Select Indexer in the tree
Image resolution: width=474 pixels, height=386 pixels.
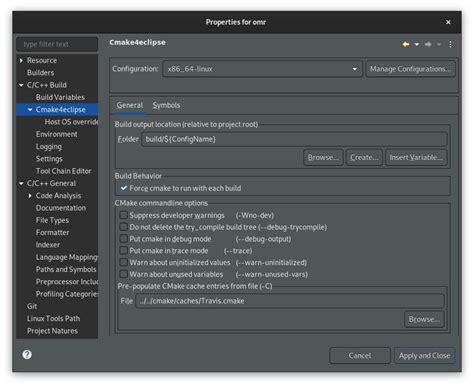pyautogui.click(x=48, y=245)
